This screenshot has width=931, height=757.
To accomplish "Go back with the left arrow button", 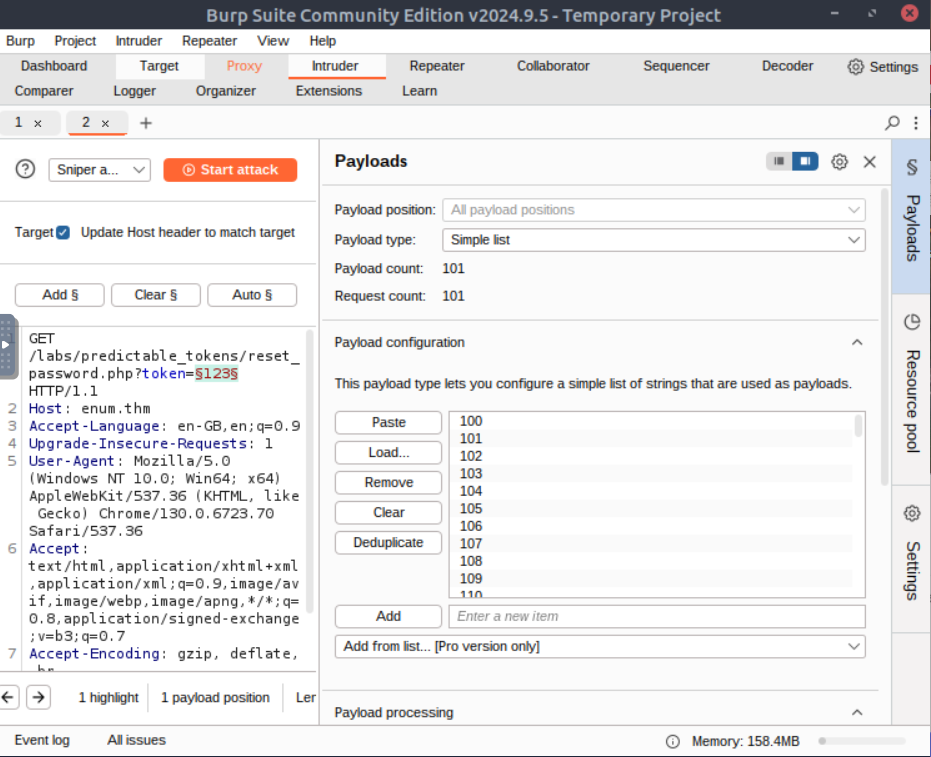I will point(9,697).
